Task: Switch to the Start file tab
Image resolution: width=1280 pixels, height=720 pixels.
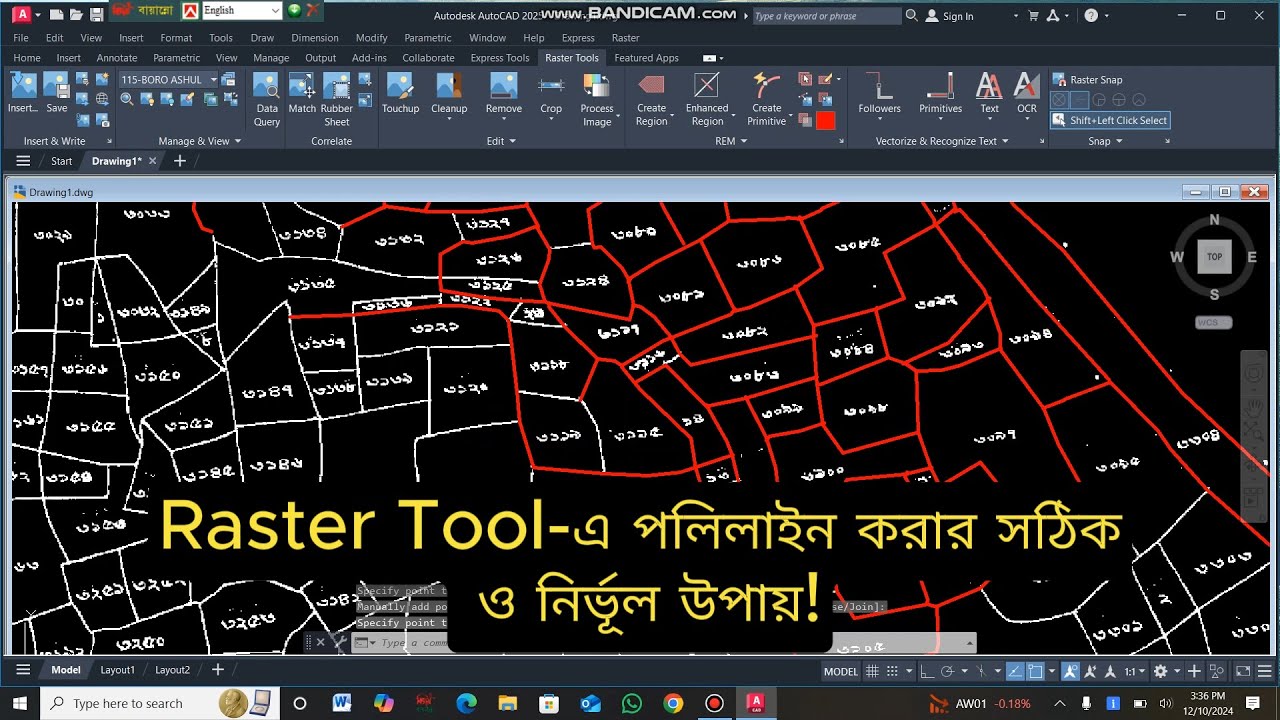Action: coord(61,161)
